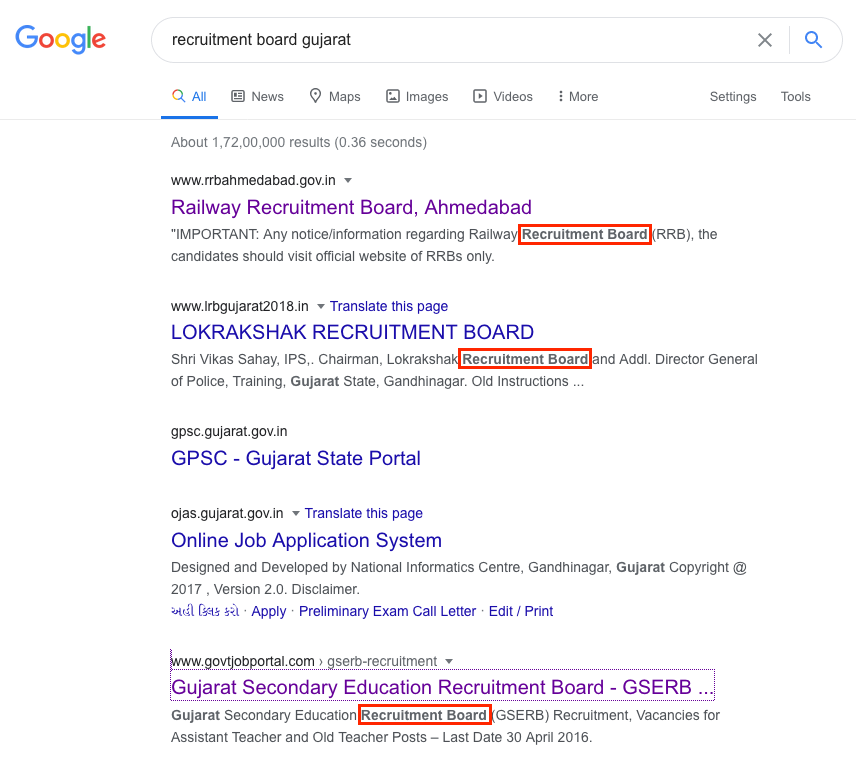Image resolution: width=856 pixels, height=768 pixels.
Task: Expand dropdown arrow next to www.rrbahmedabad.gov.in
Action: pos(348,181)
